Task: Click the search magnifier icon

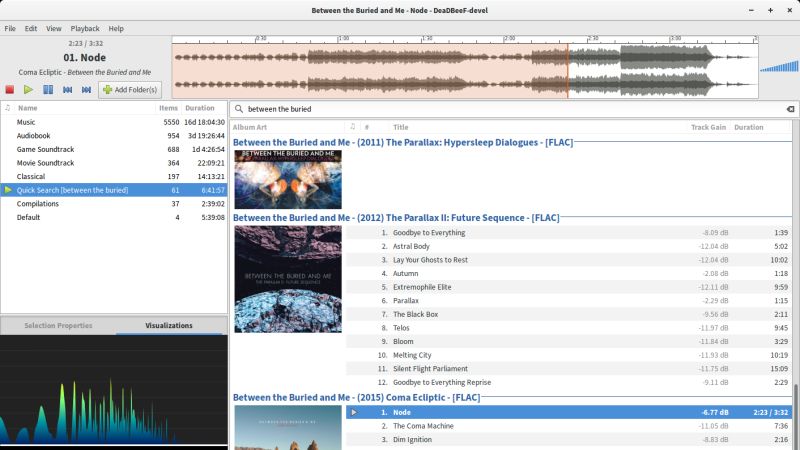Action: 239,109
